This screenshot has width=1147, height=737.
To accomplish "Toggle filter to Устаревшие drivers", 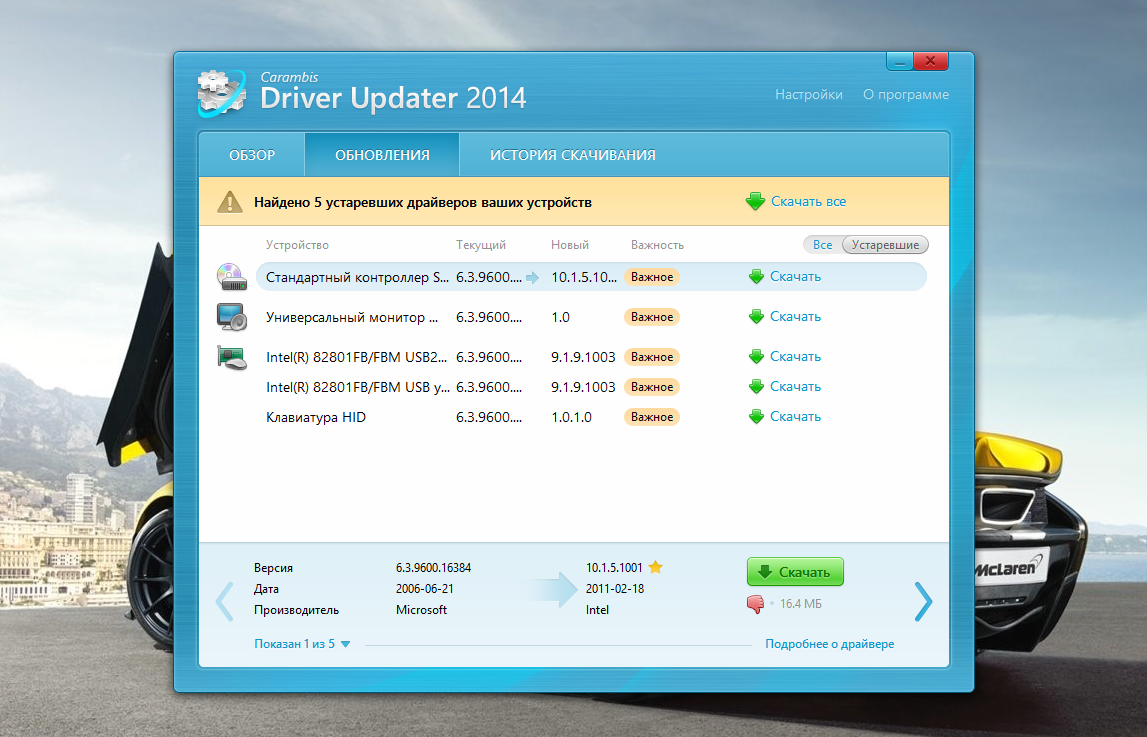I will click(x=885, y=245).
